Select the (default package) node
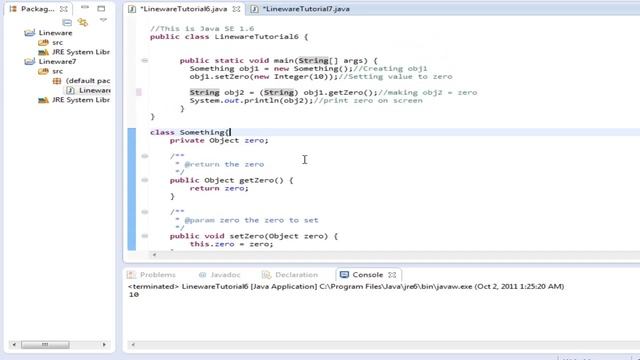Screen dimensions: 640x360 (x=88, y=81)
